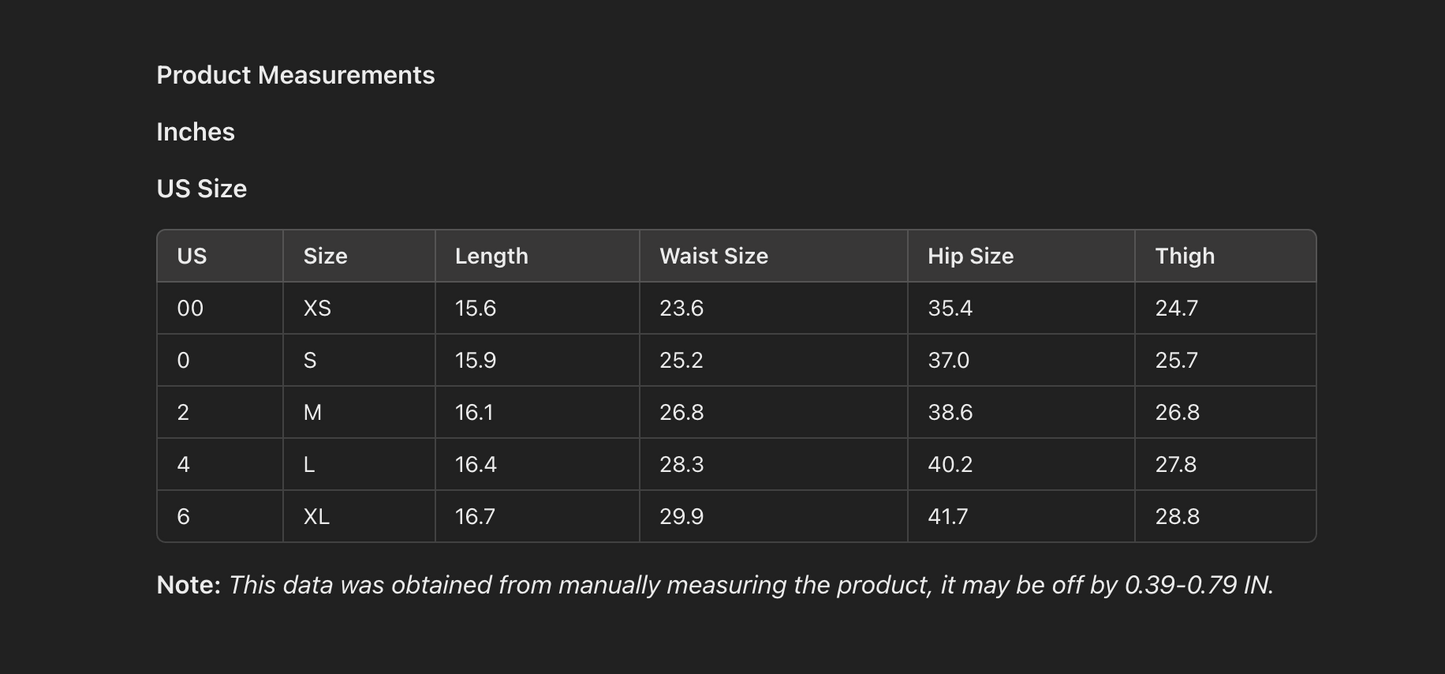
Task: Click the Product Measurements heading
Action: click(295, 75)
